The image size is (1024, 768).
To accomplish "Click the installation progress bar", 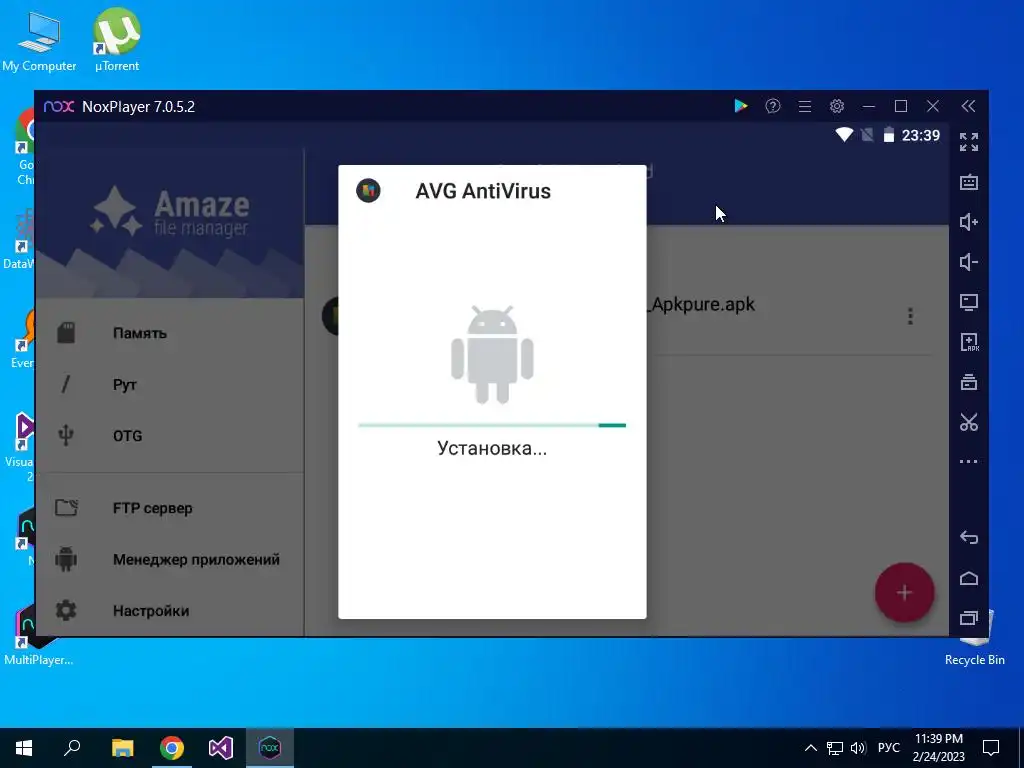I will (x=492, y=425).
